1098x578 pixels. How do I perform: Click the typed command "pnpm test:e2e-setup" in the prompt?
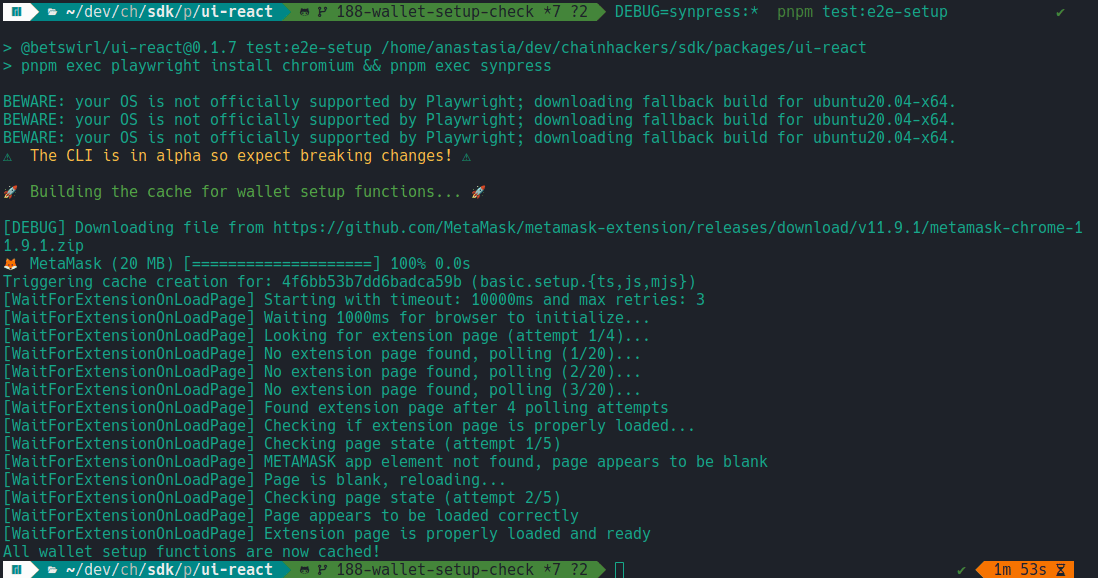point(862,12)
